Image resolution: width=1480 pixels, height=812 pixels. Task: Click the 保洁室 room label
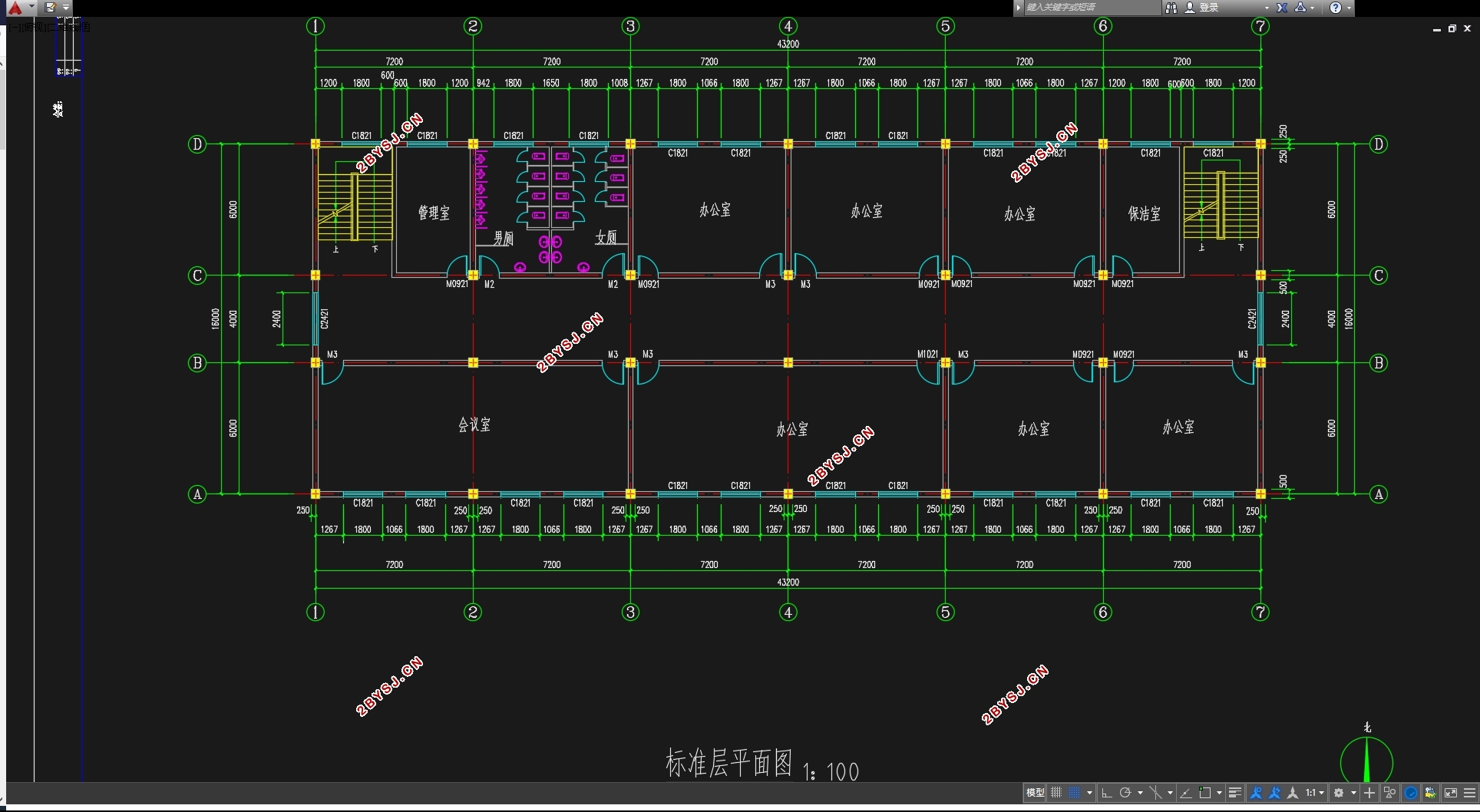[1144, 213]
